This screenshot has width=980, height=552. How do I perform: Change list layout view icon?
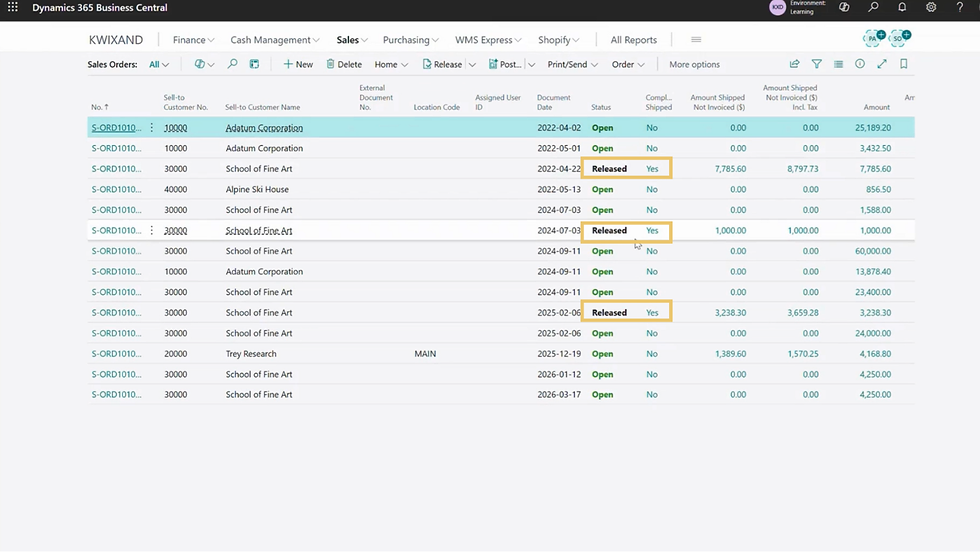coord(838,64)
